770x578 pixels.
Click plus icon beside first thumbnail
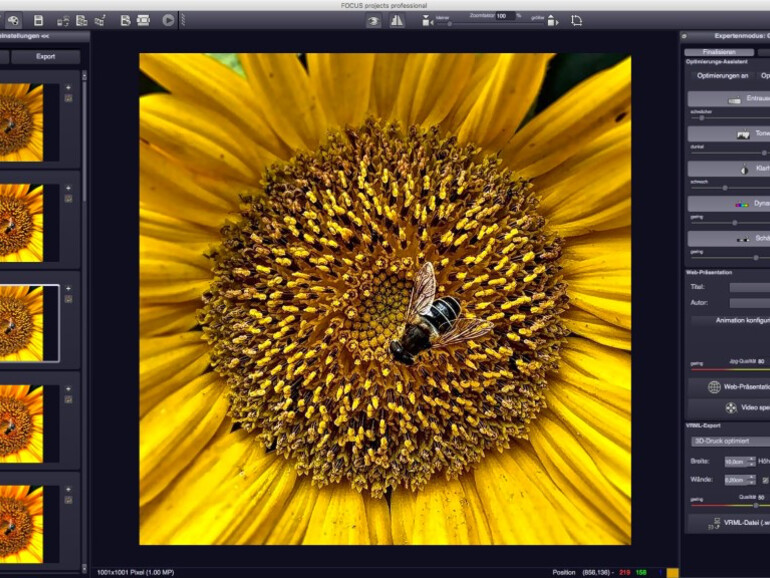click(68, 87)
